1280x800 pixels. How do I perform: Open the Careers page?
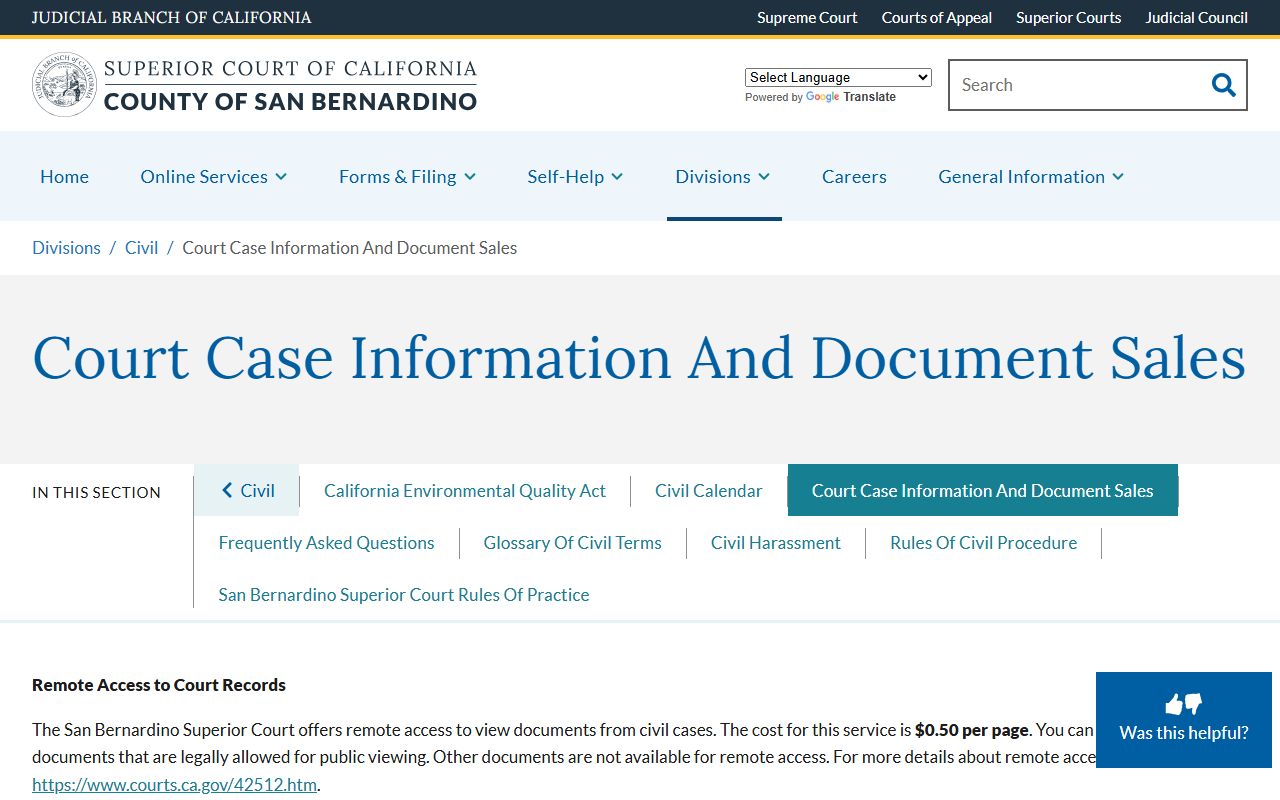(854, 176)
